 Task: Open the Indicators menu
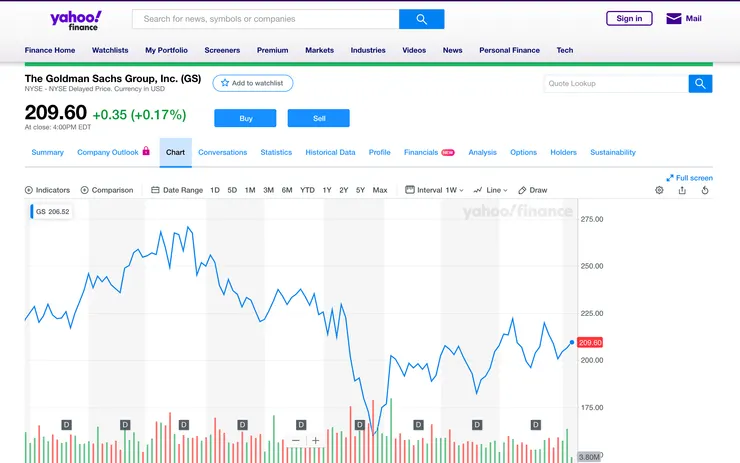48,190
